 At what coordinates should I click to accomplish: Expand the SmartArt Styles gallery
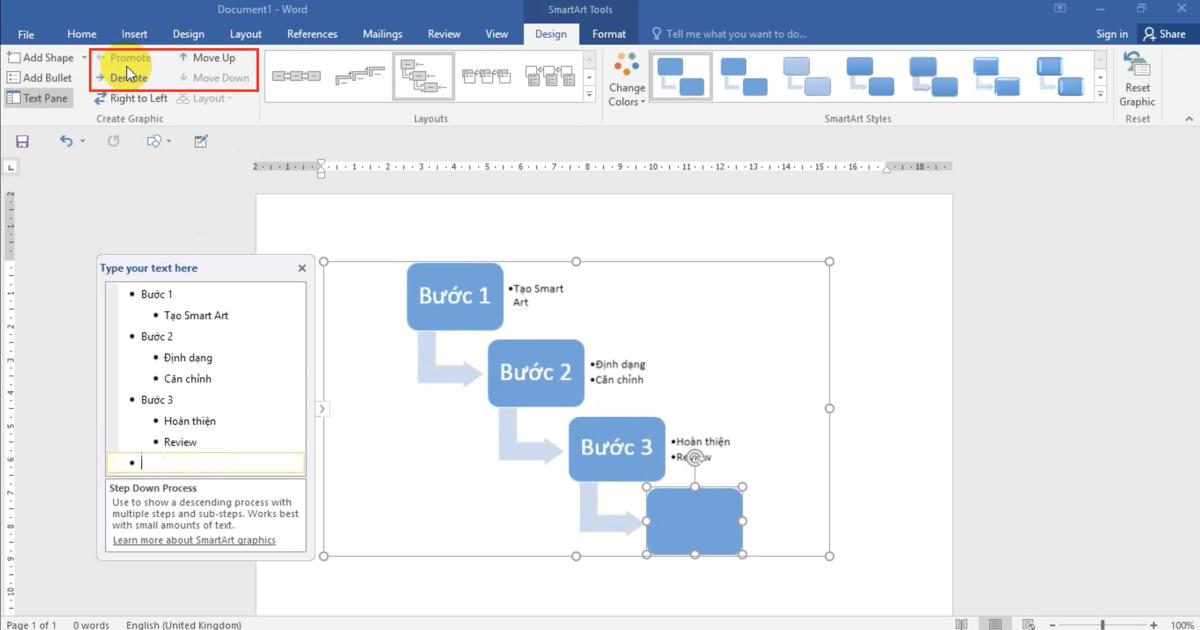point(1100,95)
